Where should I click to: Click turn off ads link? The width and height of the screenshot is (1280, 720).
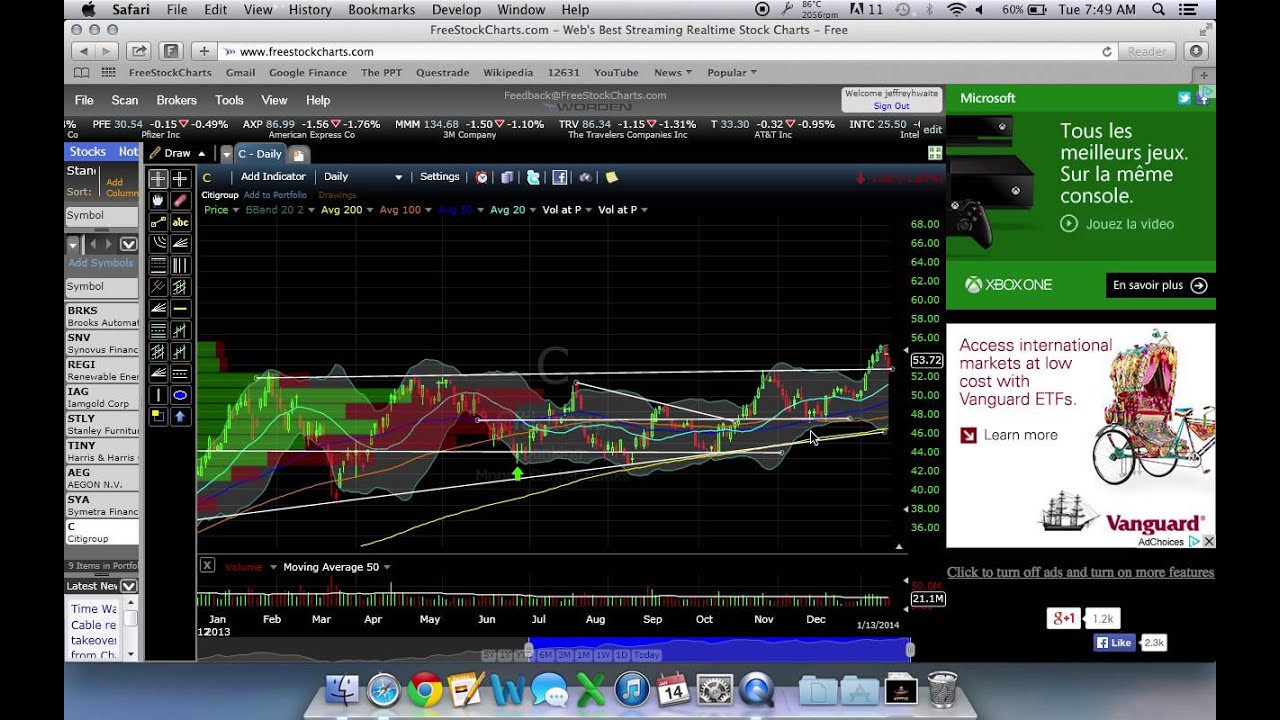[1080, 572]
